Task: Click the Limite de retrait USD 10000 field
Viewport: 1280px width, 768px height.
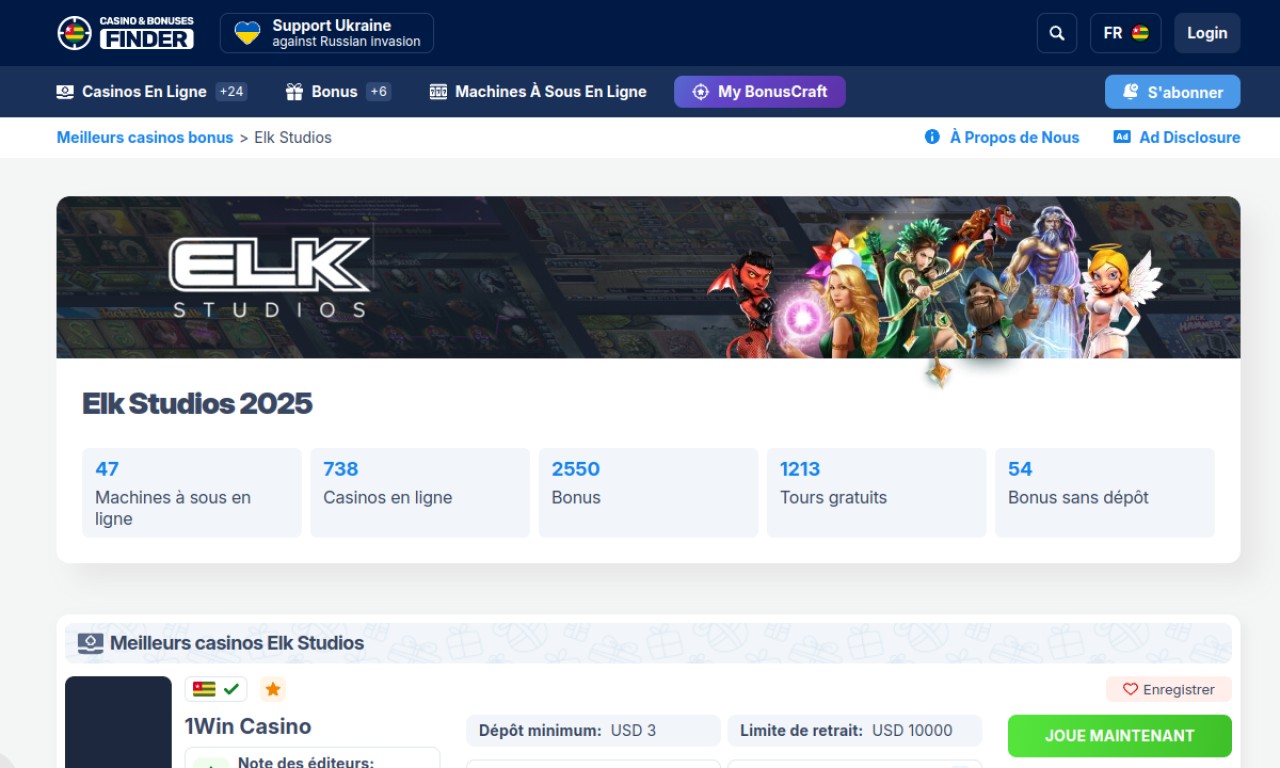Action: (854, 730)
